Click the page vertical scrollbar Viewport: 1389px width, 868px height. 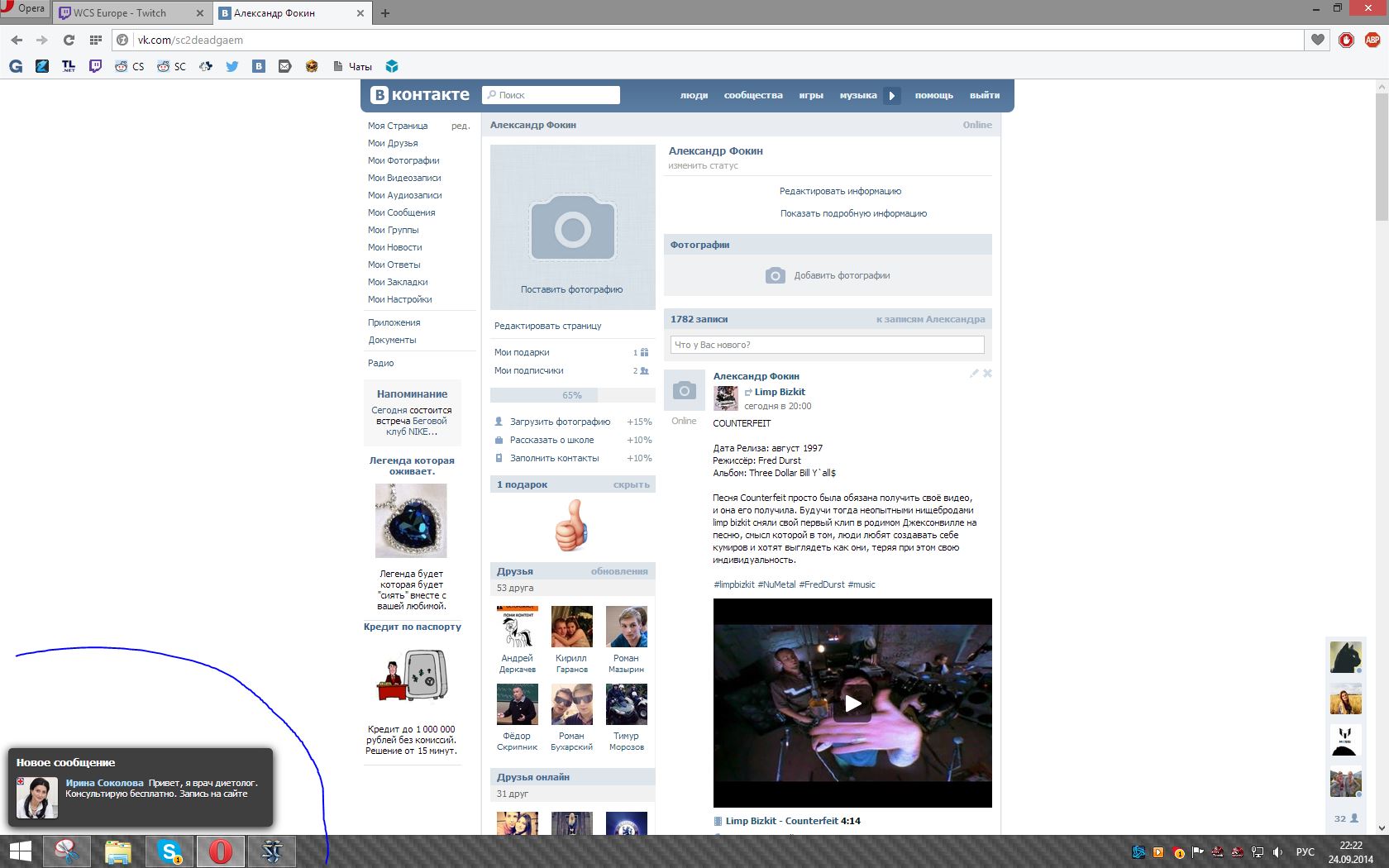point(1382,156)
